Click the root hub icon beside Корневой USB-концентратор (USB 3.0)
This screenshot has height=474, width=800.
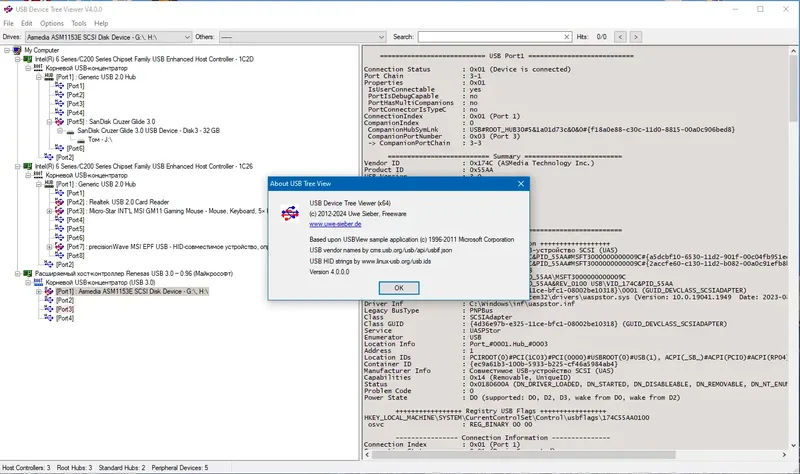38,282
